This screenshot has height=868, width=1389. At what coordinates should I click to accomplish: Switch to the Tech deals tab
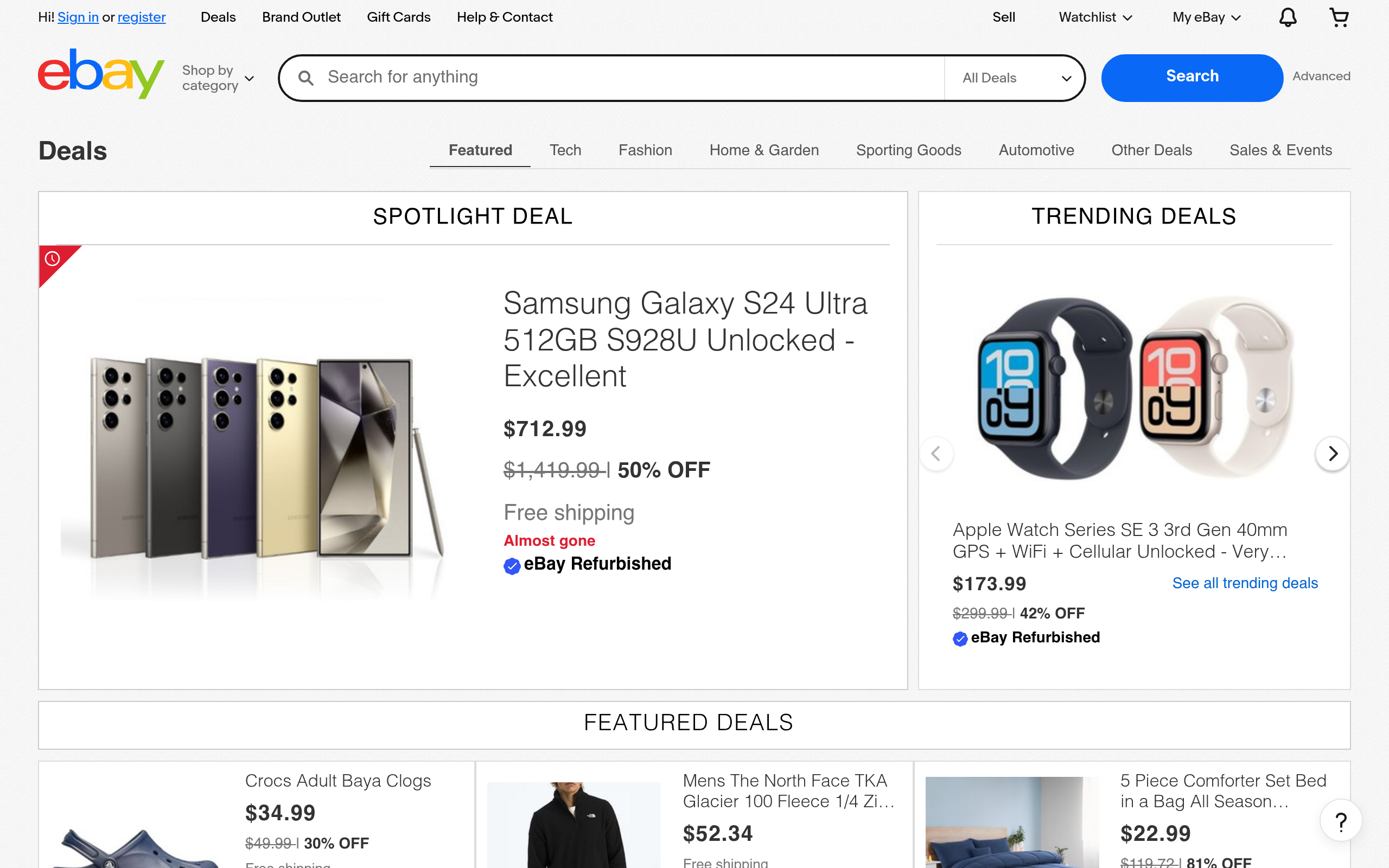point(565,150)
